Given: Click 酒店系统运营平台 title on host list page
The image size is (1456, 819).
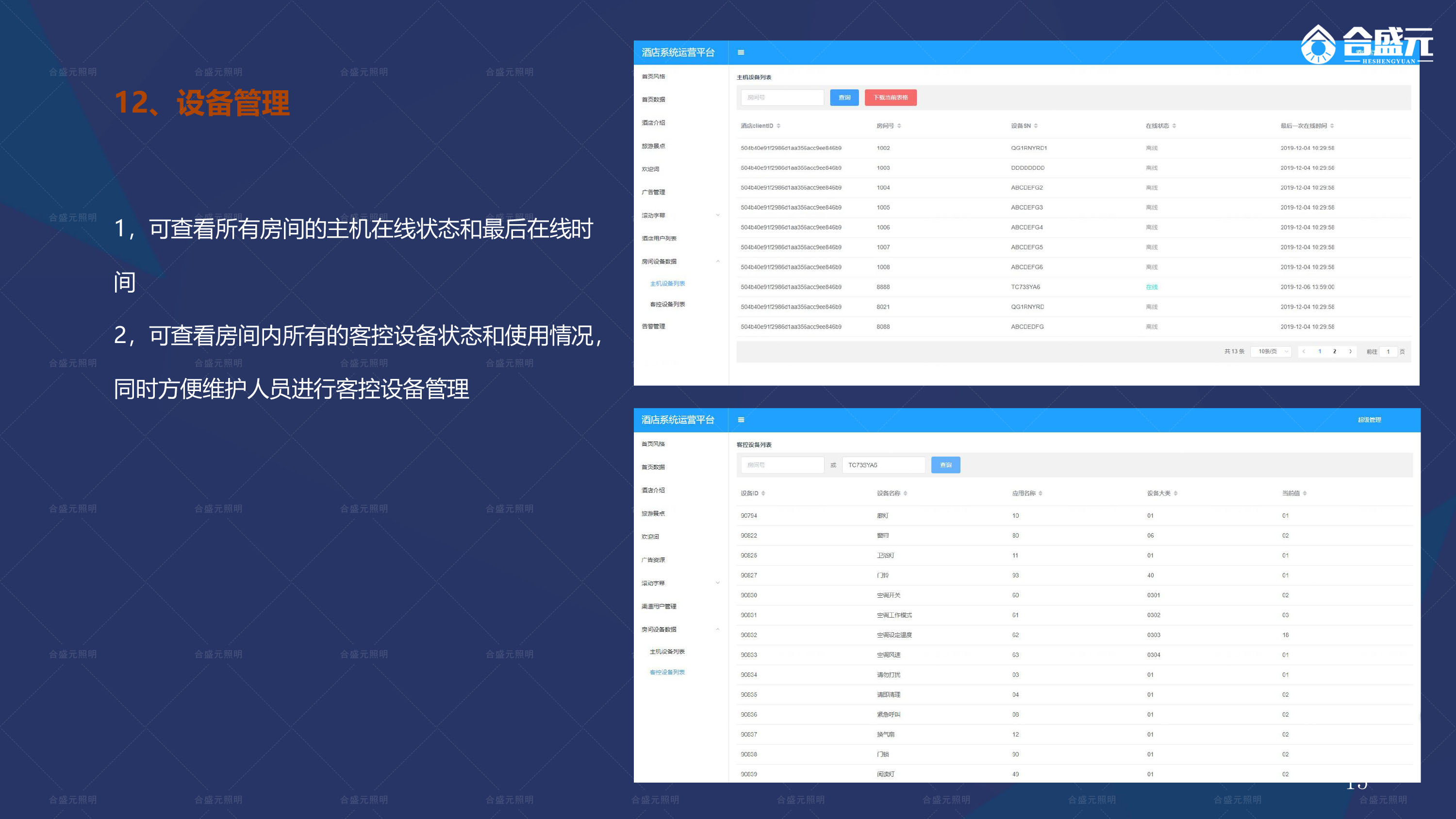Looking at the screenshot, I should (678, 52).
